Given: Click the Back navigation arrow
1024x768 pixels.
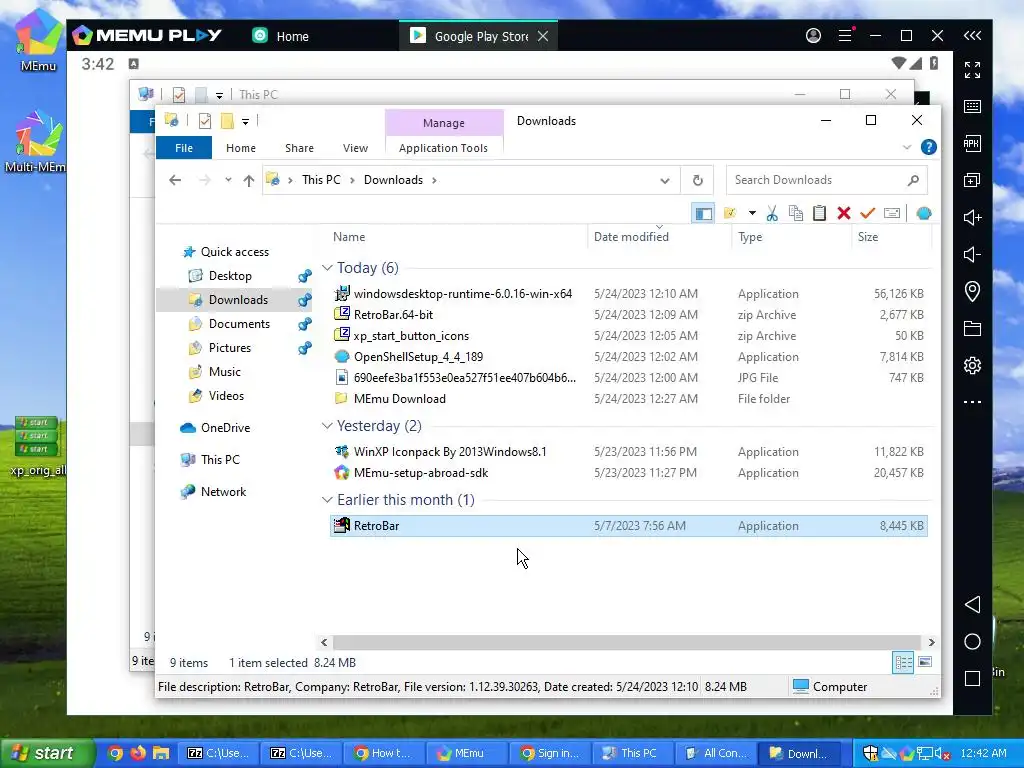Looking at the screenshot, I should coord(175,180).
